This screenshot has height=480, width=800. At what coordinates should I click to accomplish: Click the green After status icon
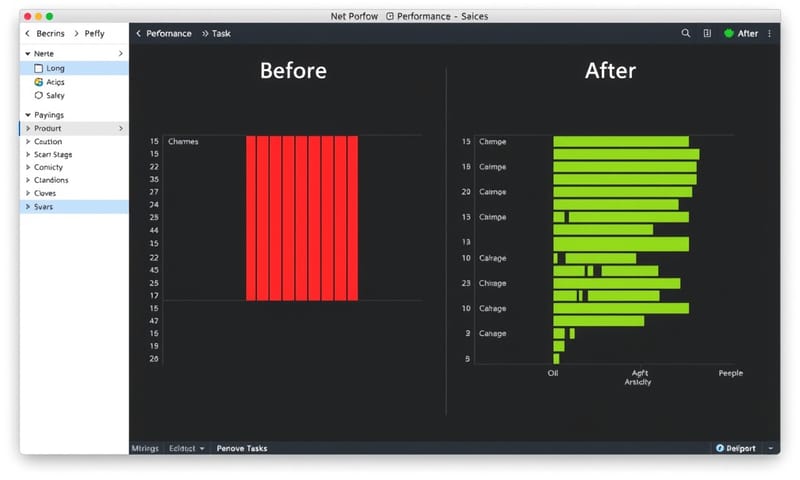[x=729, y=33]
